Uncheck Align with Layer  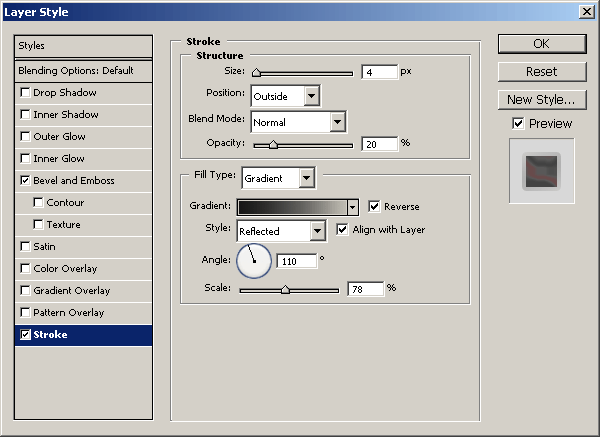point(343,230)
